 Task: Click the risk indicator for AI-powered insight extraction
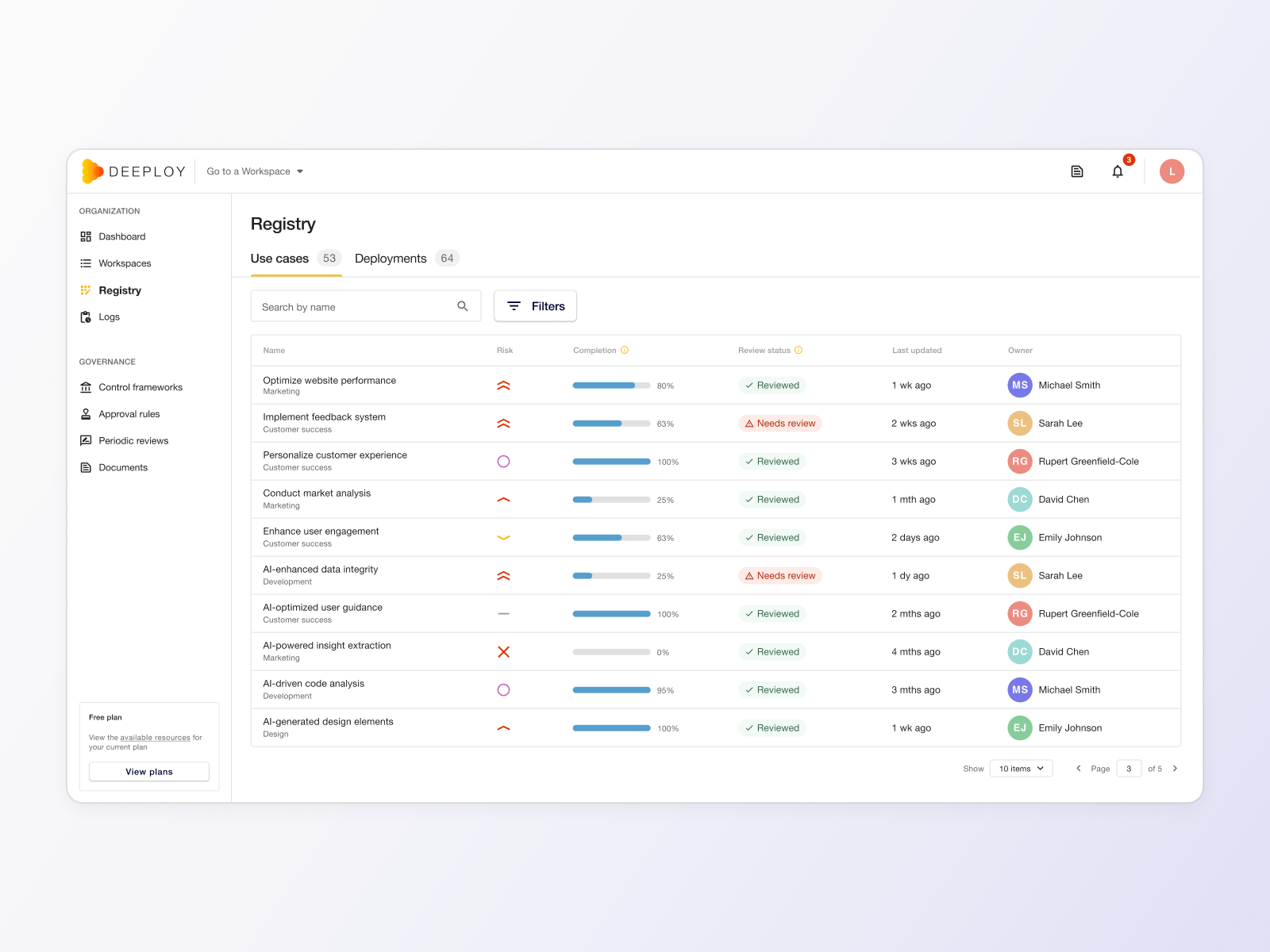503,651
